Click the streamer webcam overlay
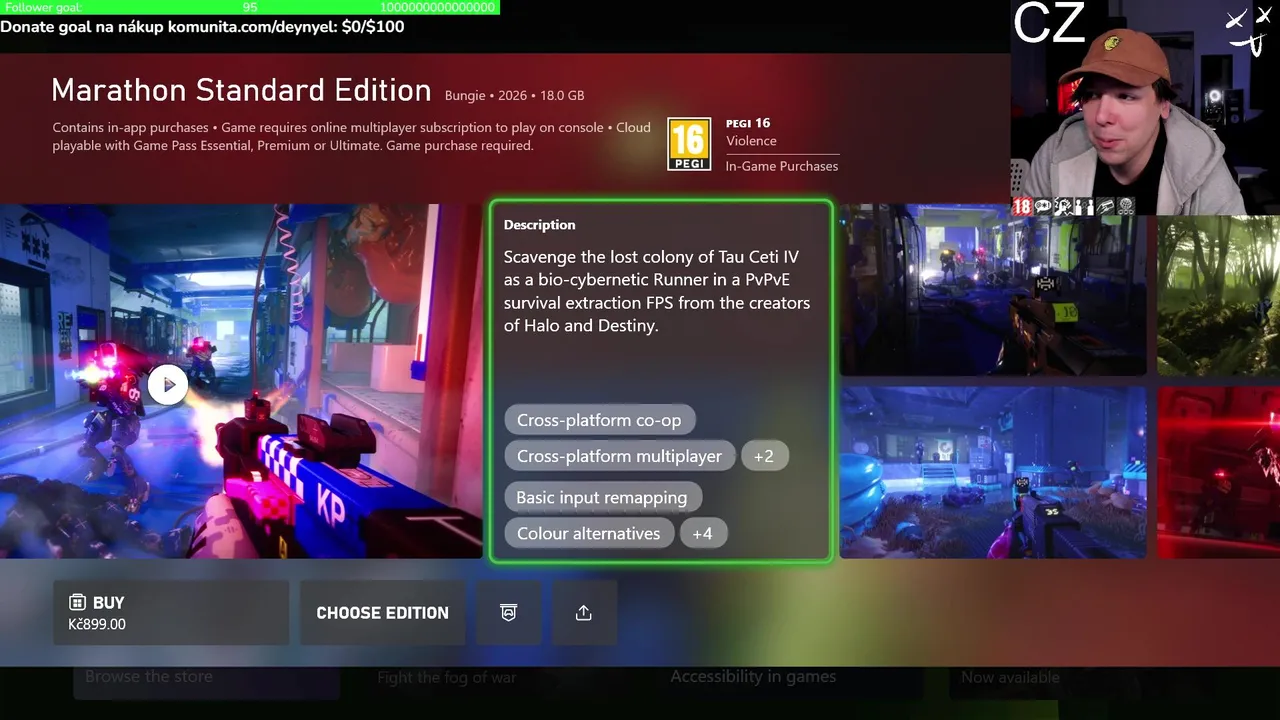 [x=1145, y=107]
